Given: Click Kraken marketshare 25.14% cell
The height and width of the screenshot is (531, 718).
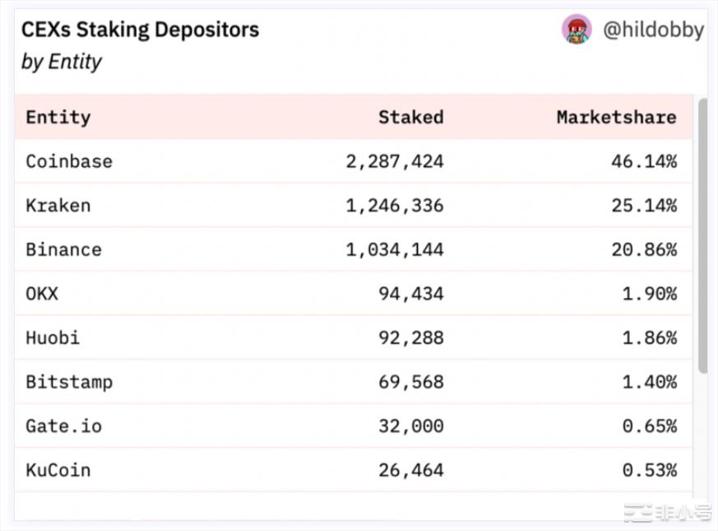Looking at the screenshot, I should 643,205.
